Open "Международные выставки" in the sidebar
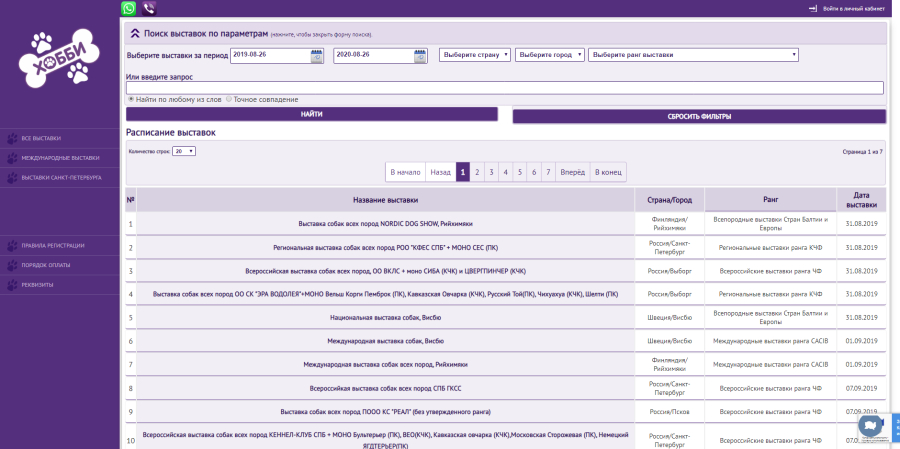This screenshot has width=900, height=449. [60, 158]
